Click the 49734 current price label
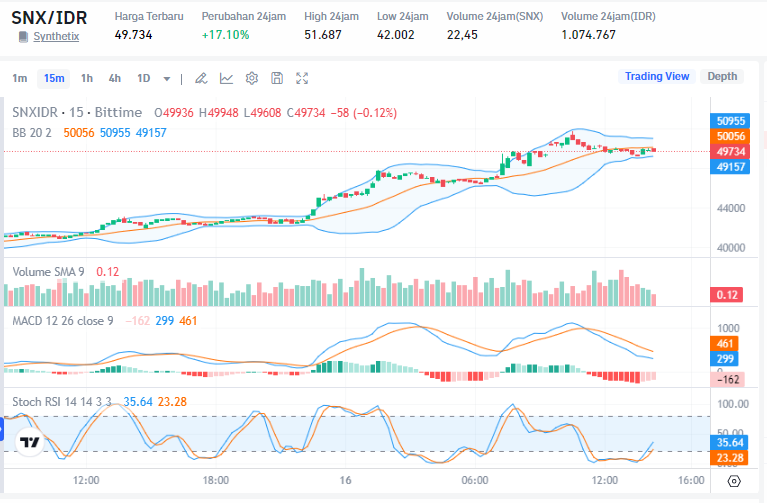The image size is (767, 503). tap(730, 152)
